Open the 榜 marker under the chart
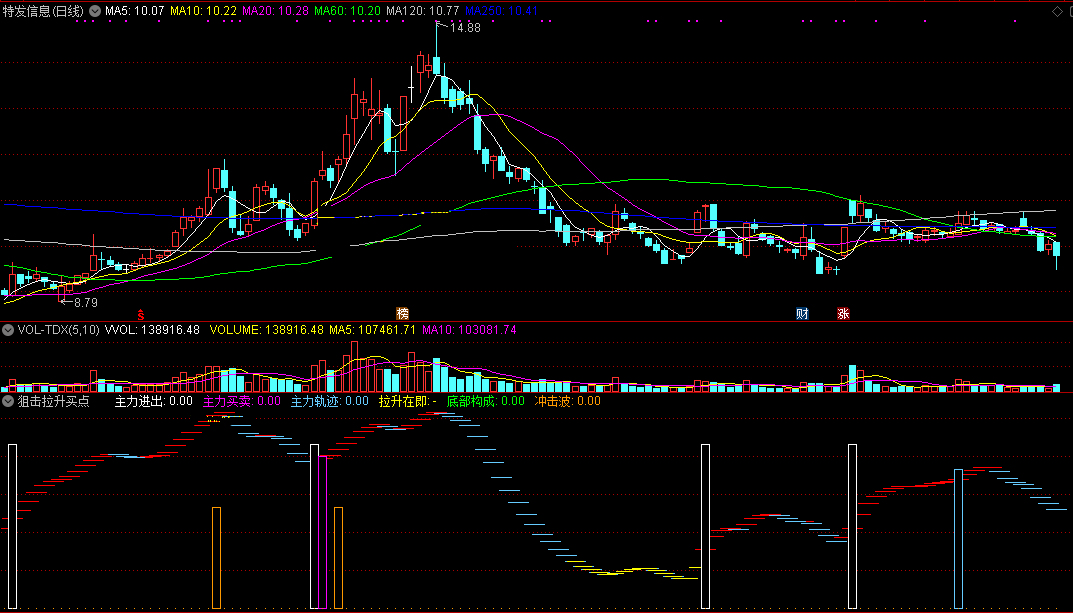1073x613 pixels. 402,314
